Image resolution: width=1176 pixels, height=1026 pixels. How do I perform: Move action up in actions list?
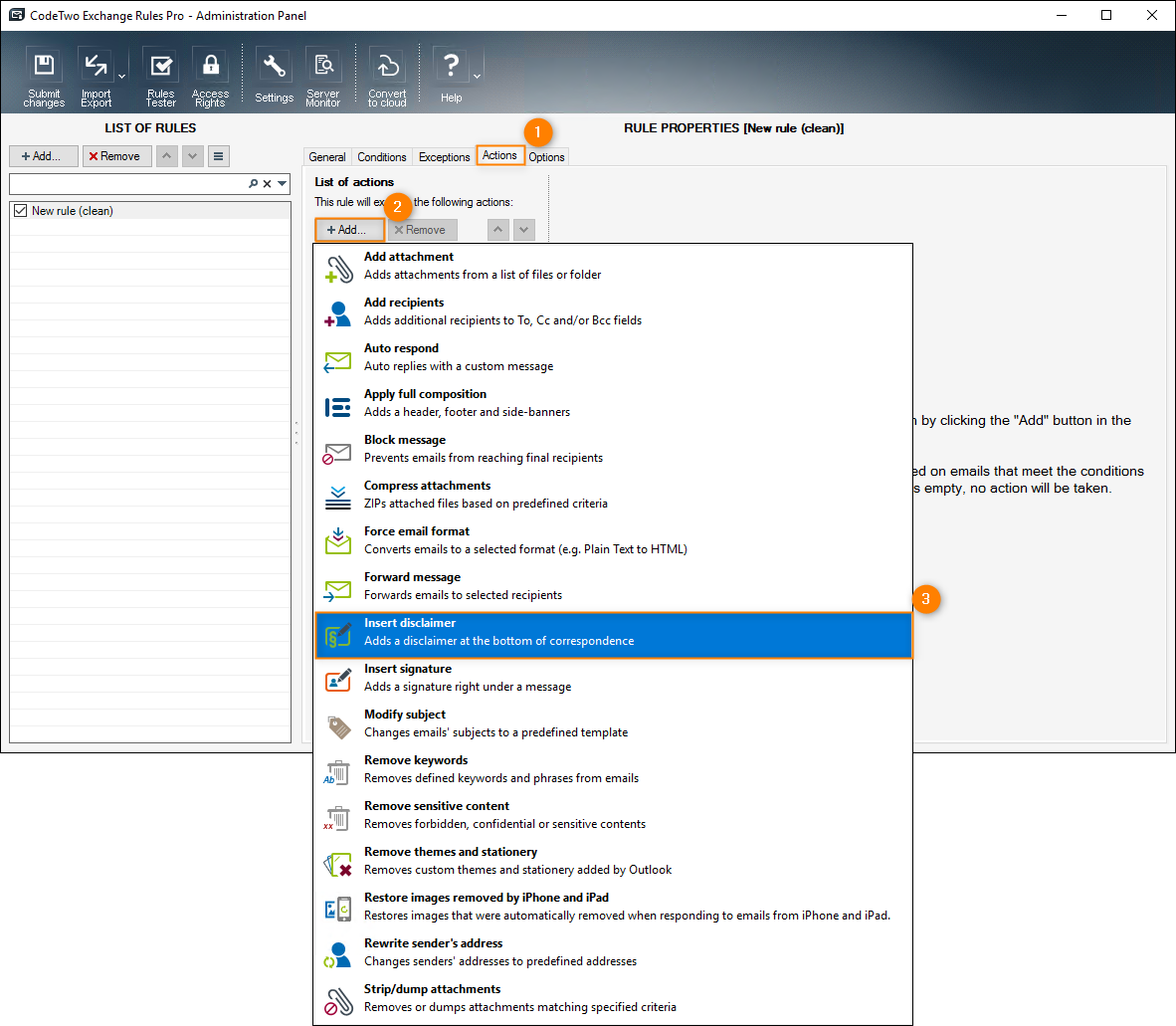coord(498,230)
